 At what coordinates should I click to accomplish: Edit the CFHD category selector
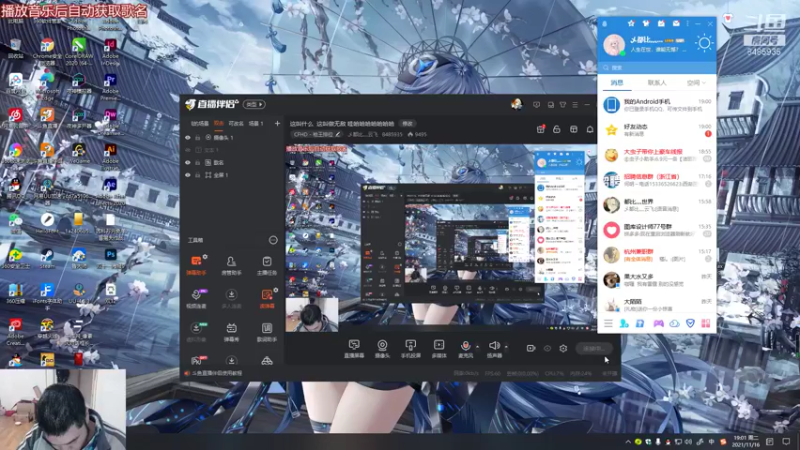point(317,134)
